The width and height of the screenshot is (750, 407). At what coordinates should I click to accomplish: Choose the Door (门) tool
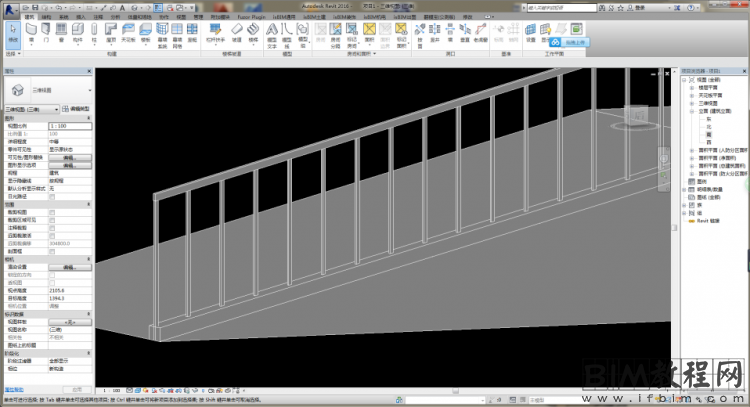[46, 33]
